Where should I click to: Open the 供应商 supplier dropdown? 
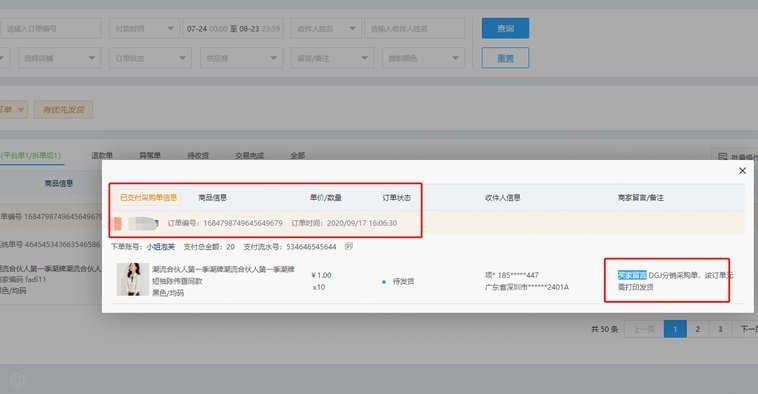pos(241,58)
